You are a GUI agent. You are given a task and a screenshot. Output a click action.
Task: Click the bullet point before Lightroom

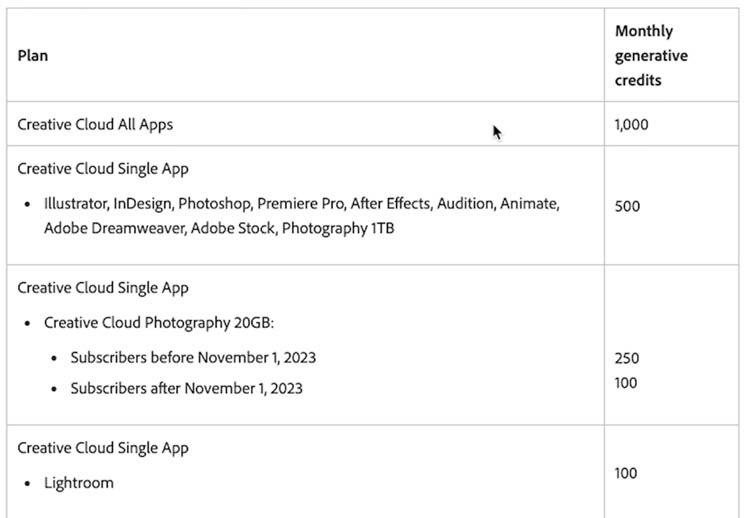click(x=27, y=484)
